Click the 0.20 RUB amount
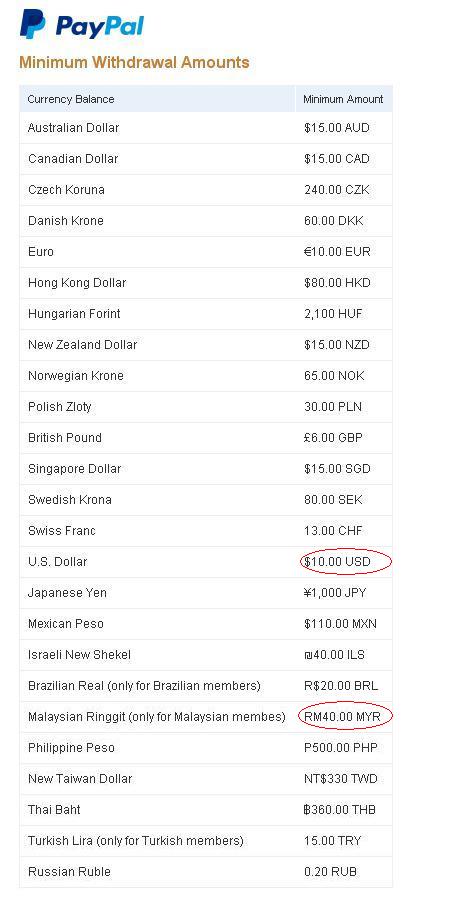Viewport: 471px width, 908px height. tap(330, 872)
